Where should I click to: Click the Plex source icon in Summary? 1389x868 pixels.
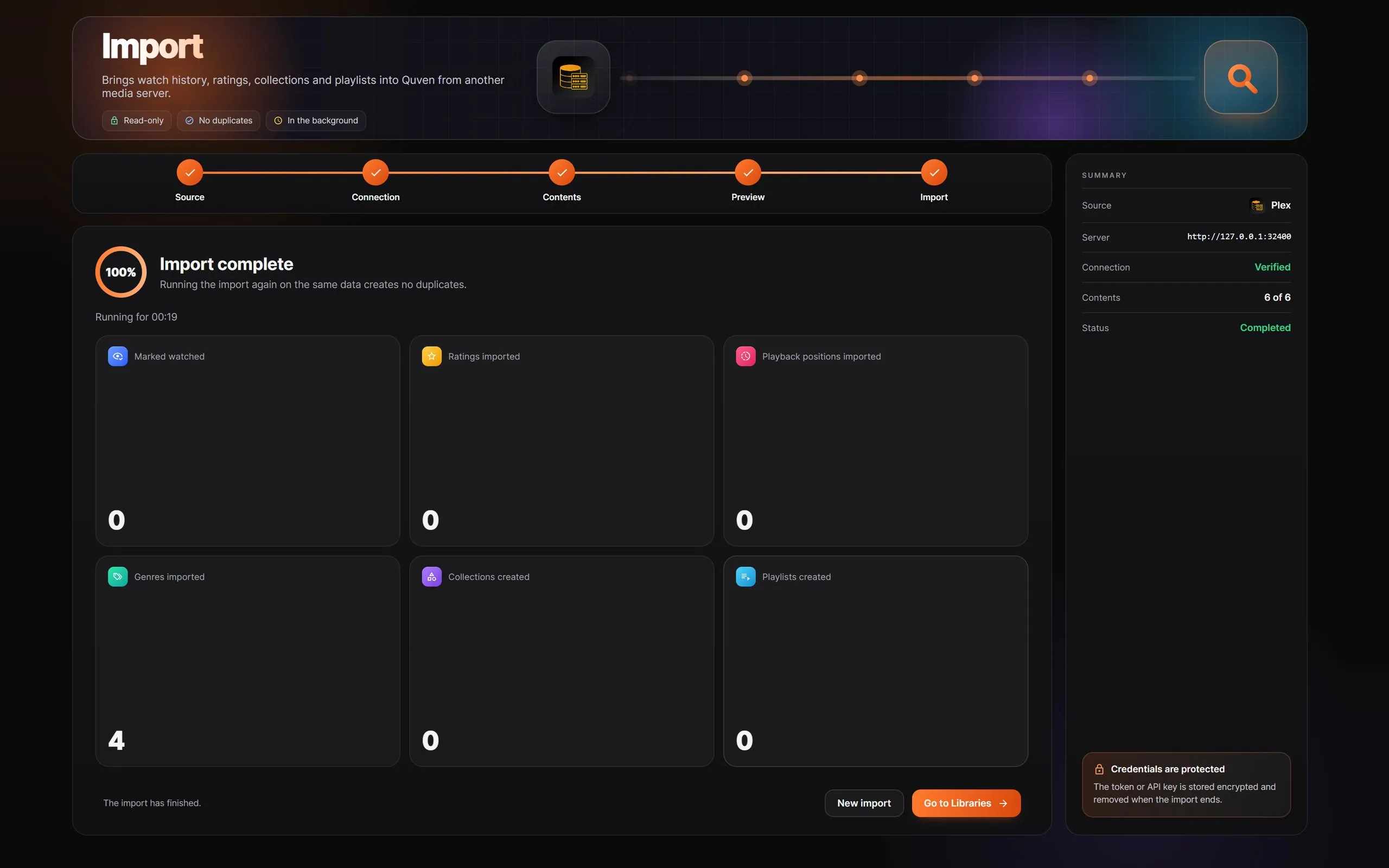[x=1257, y=205]
